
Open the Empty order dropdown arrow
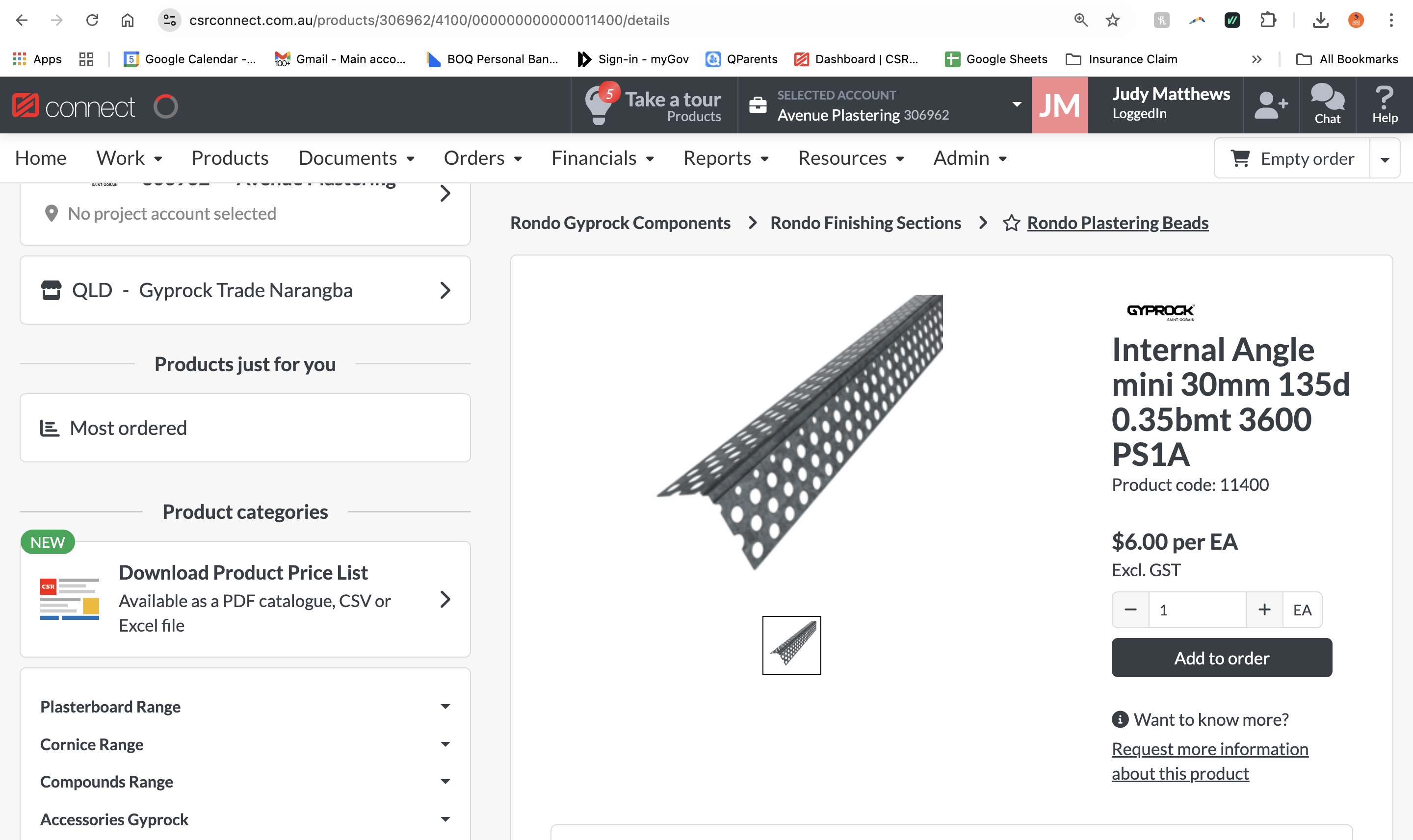pyautogui.click(x=1385, y=159)
